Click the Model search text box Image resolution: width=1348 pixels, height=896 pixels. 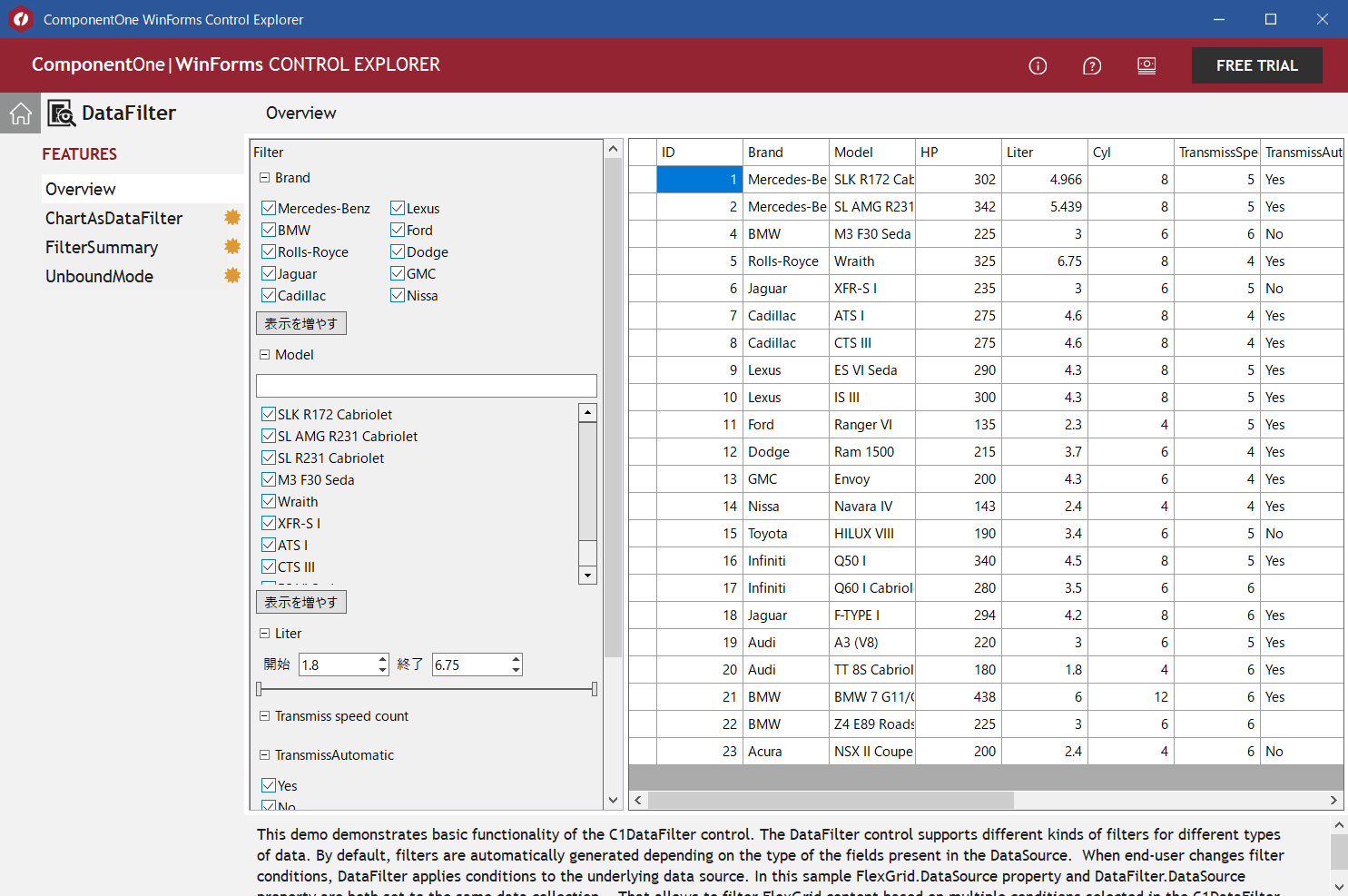pyautogui.click(x=427, y=386)
